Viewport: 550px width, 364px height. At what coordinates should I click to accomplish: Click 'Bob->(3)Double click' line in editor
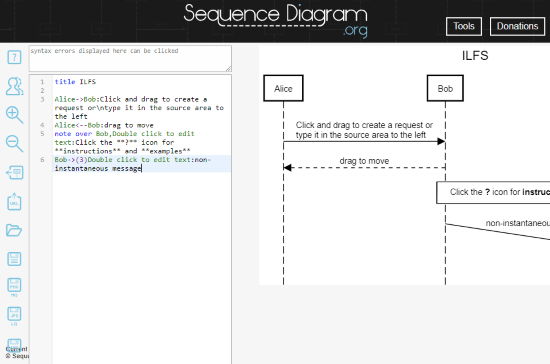(133, 164)
